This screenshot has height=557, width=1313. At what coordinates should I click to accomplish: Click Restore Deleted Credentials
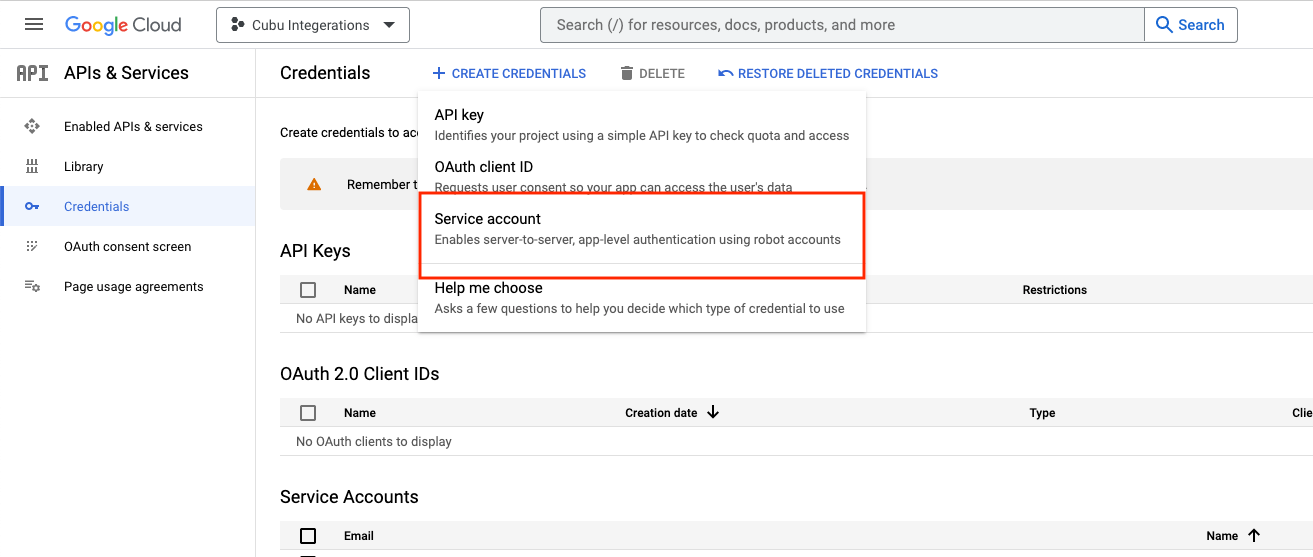tap(828, 74)
